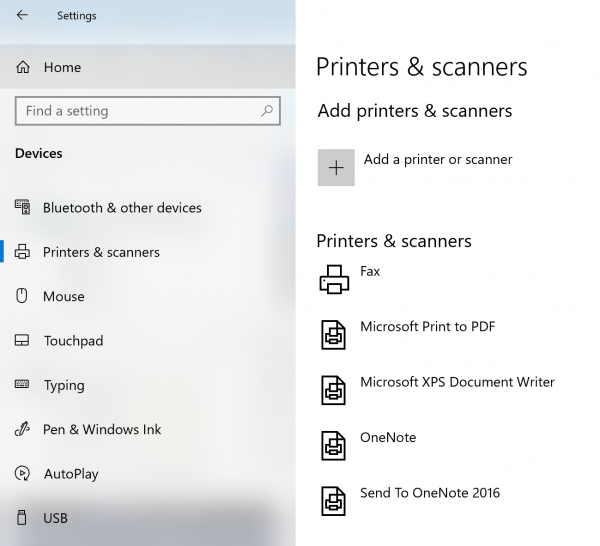Click the back arrow in Settings
The height and width of the screenshot is (546, 600).
tap(22, 15)
